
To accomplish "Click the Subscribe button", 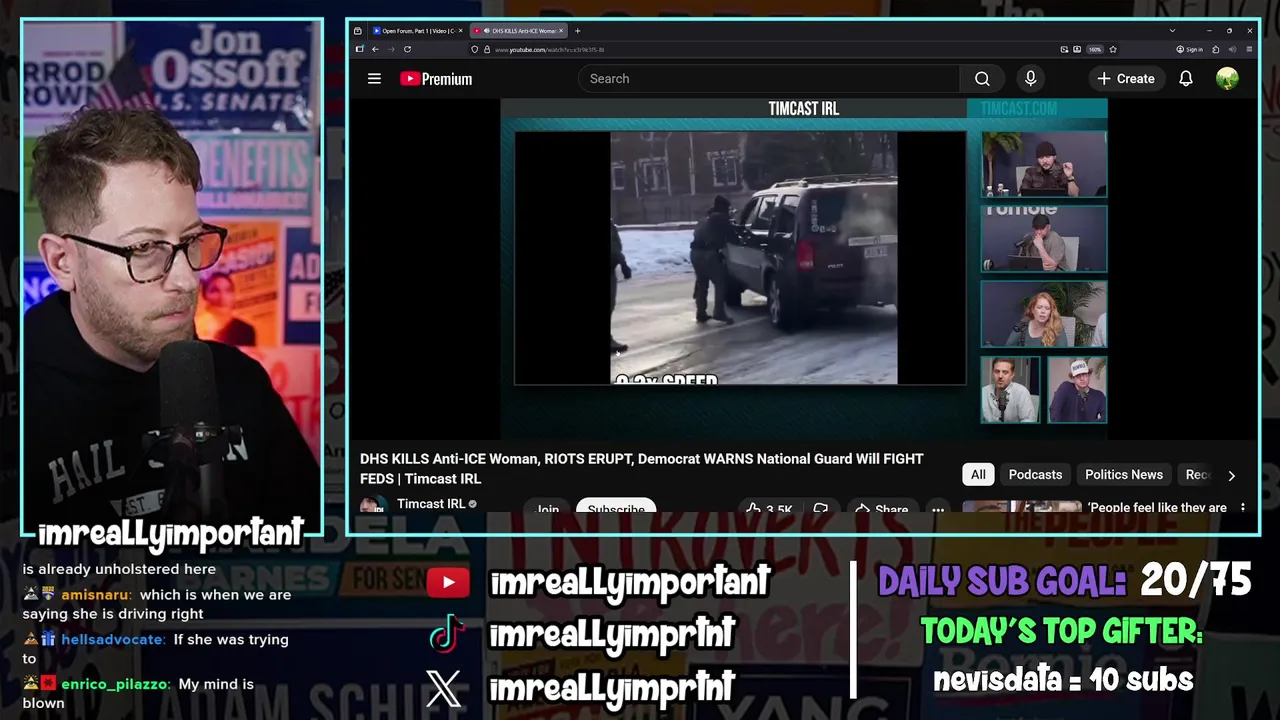I will pyautogui.click(x=616, y=506).
